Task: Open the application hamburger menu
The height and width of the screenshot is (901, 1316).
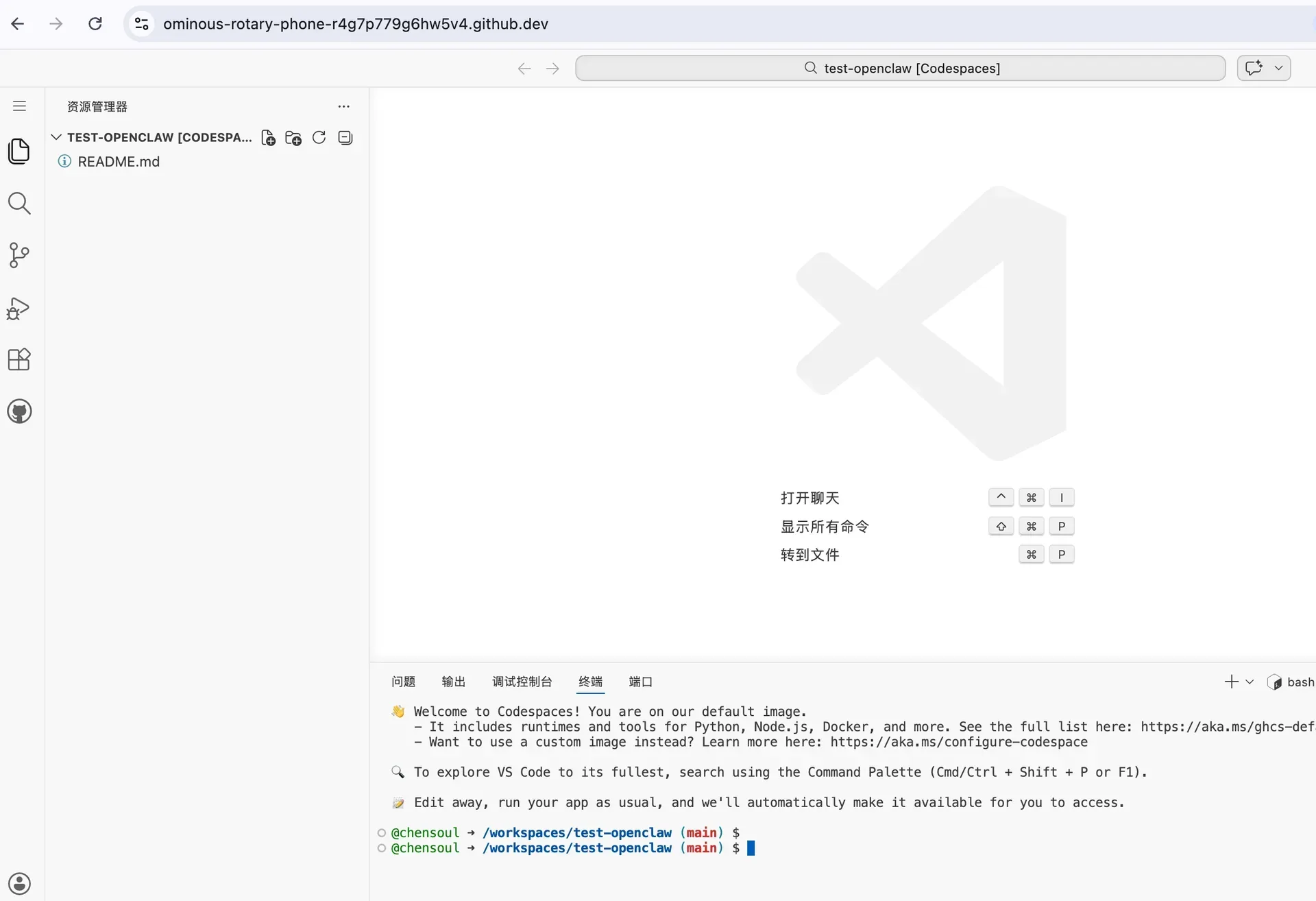Action: pyautogui.click(x=19, y=106)
